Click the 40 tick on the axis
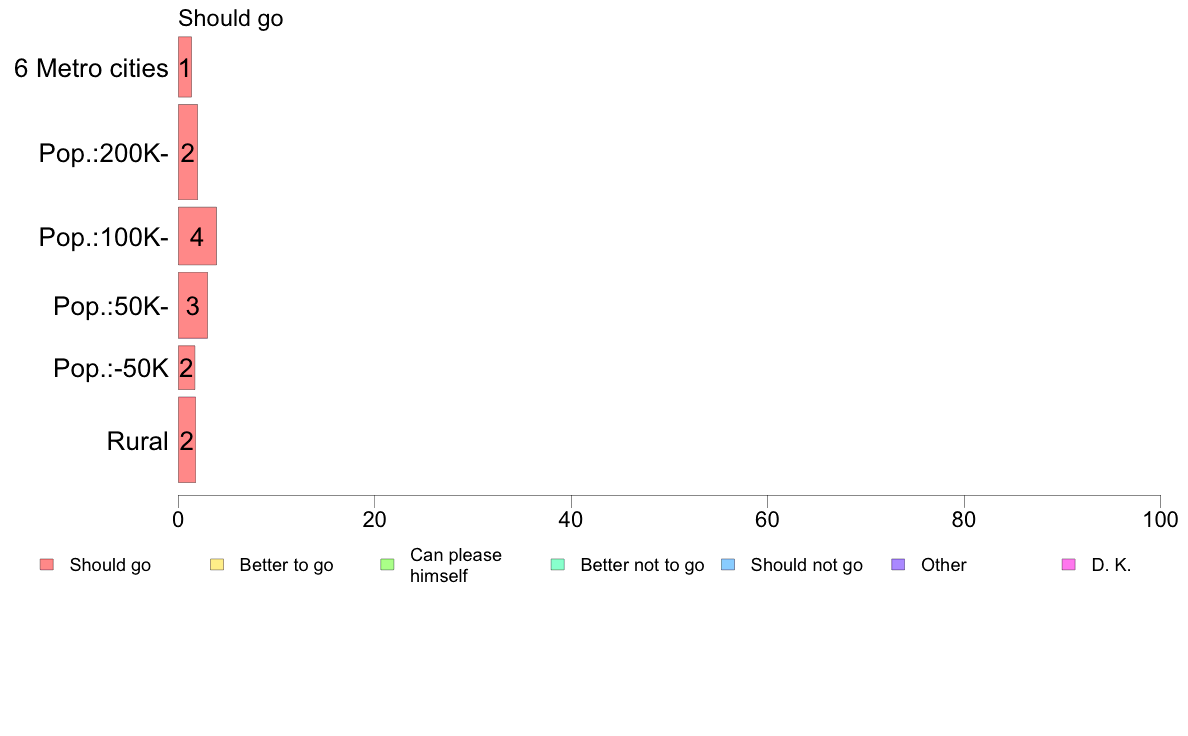Viewport: 1188px width, 736px height. click(571, 519)
